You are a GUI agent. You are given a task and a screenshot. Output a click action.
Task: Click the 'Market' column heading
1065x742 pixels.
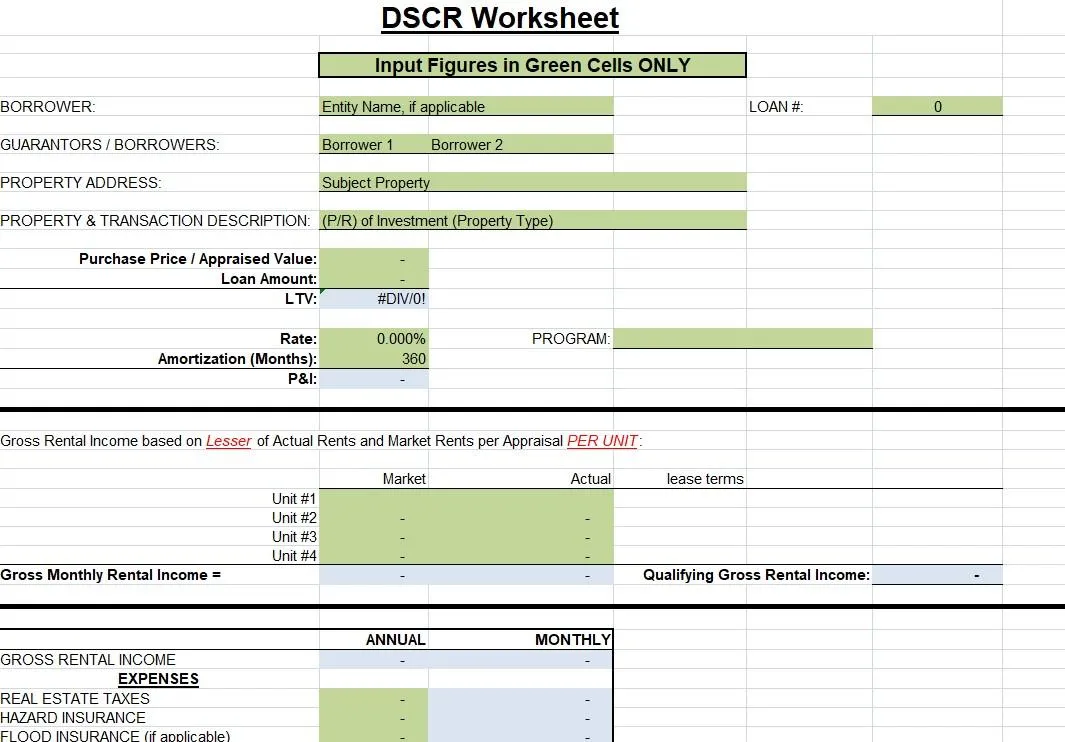[404, 479]
